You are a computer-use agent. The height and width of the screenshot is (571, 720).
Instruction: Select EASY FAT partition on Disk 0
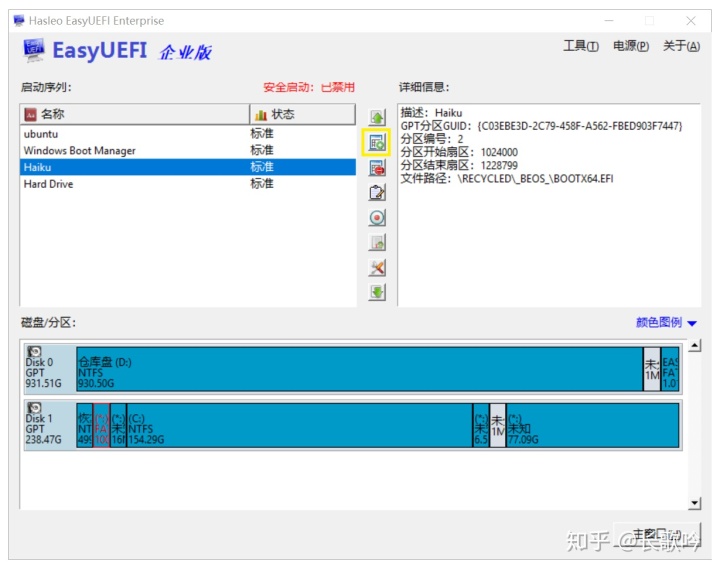pyautogui.click(x=670, y=369)
